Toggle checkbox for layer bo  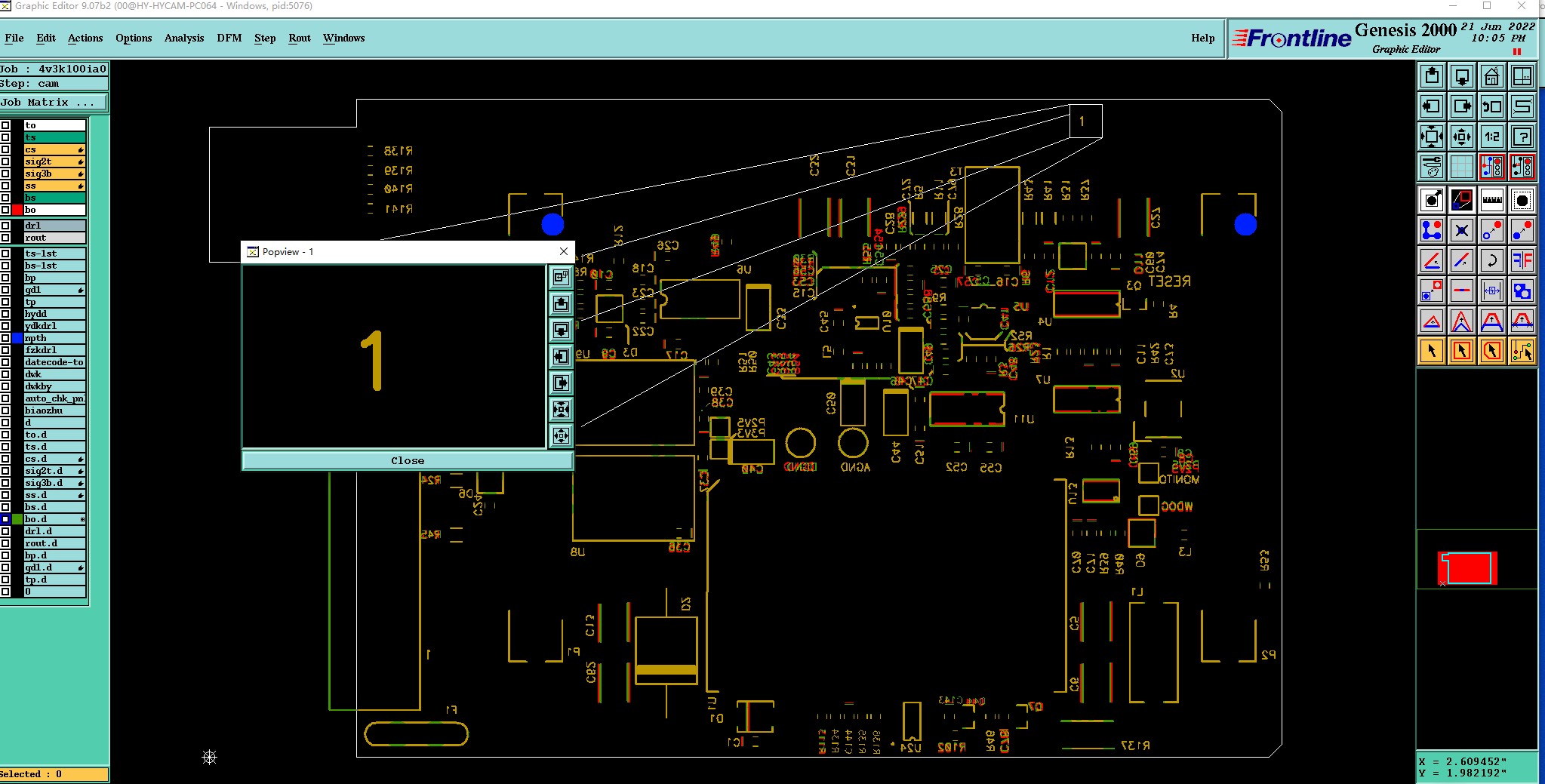pyautogui.click(x=5, y=210)
